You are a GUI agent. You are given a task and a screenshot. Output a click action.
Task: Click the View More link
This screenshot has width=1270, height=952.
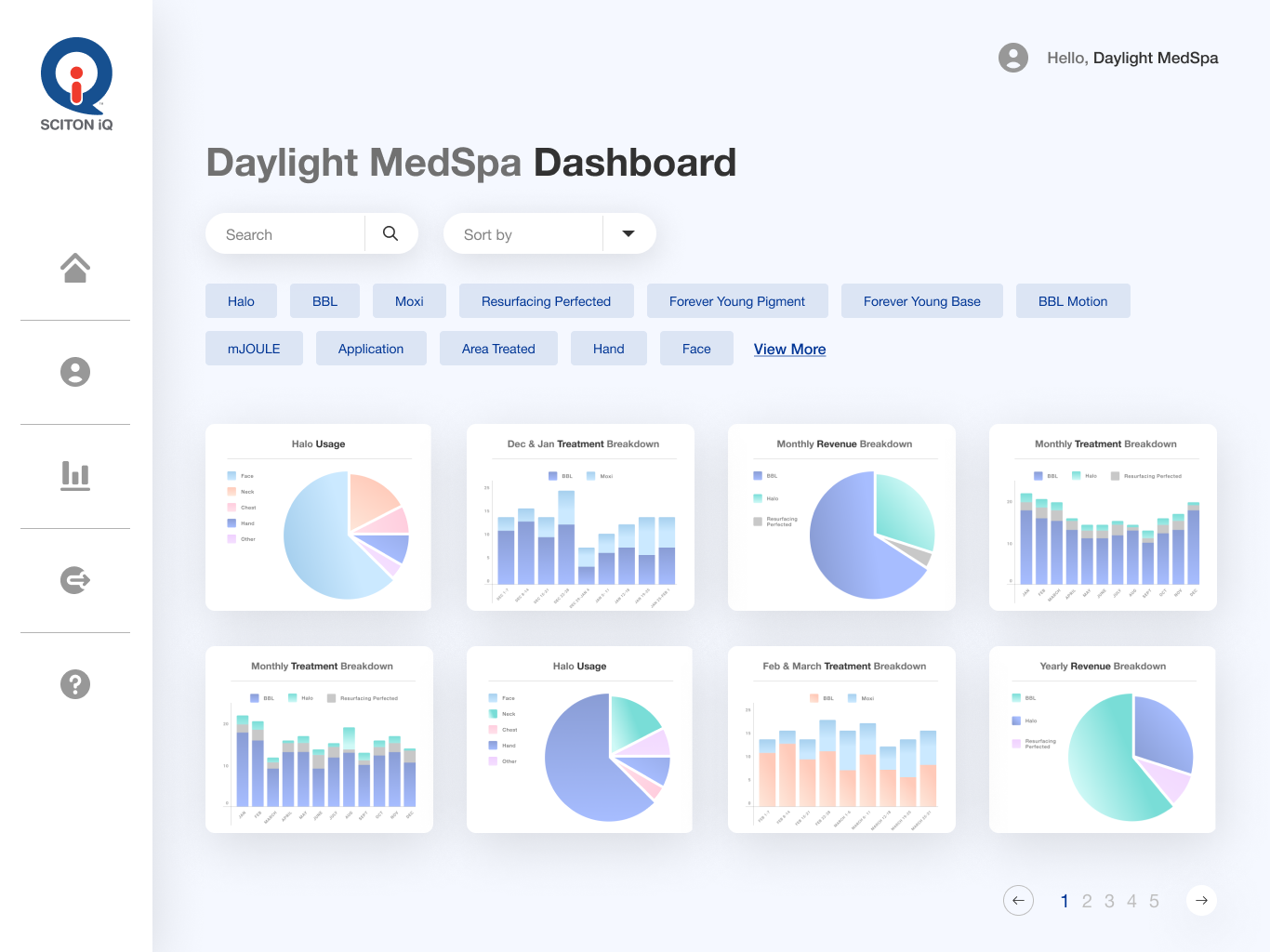[789, 350]
